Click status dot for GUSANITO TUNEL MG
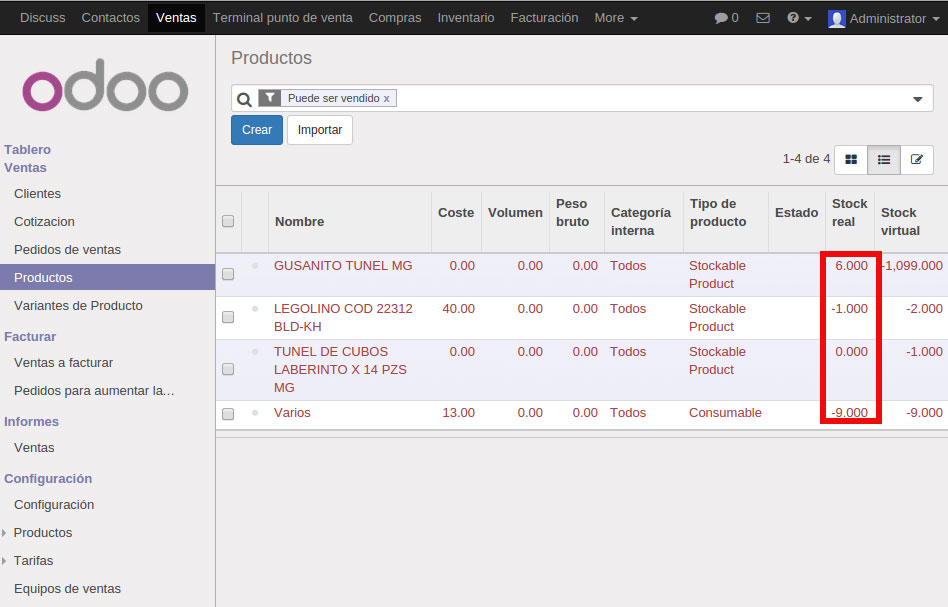Viewport: 948px width, 607px height. tap(255, 265)
